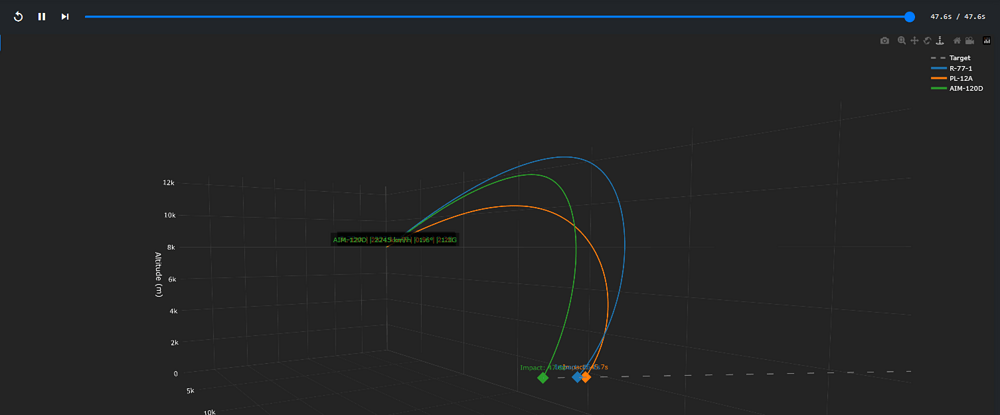1000x415 pixels.
Task: Select Orbital rotation tool
Action: click(x=927, y=40)
